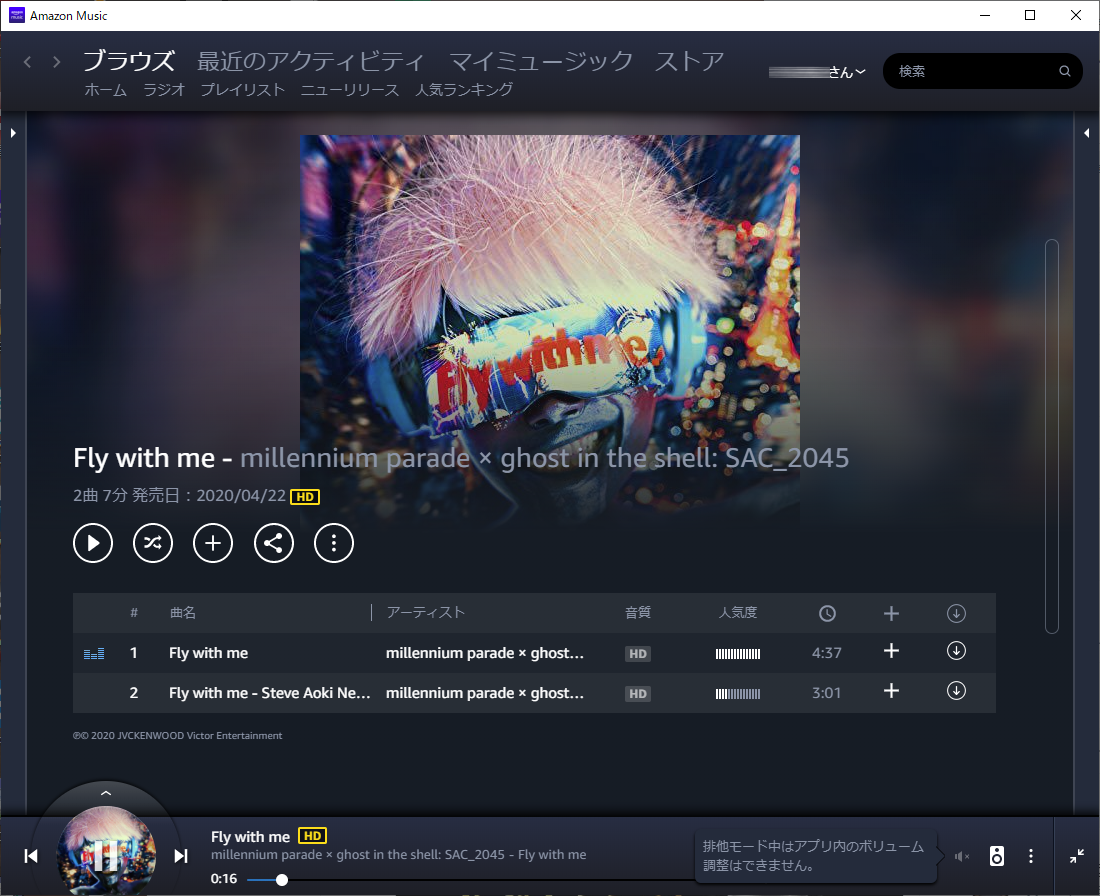Click the HD badge on track 1
This screenshot has width=1100, height=896.
pos(638,654)
